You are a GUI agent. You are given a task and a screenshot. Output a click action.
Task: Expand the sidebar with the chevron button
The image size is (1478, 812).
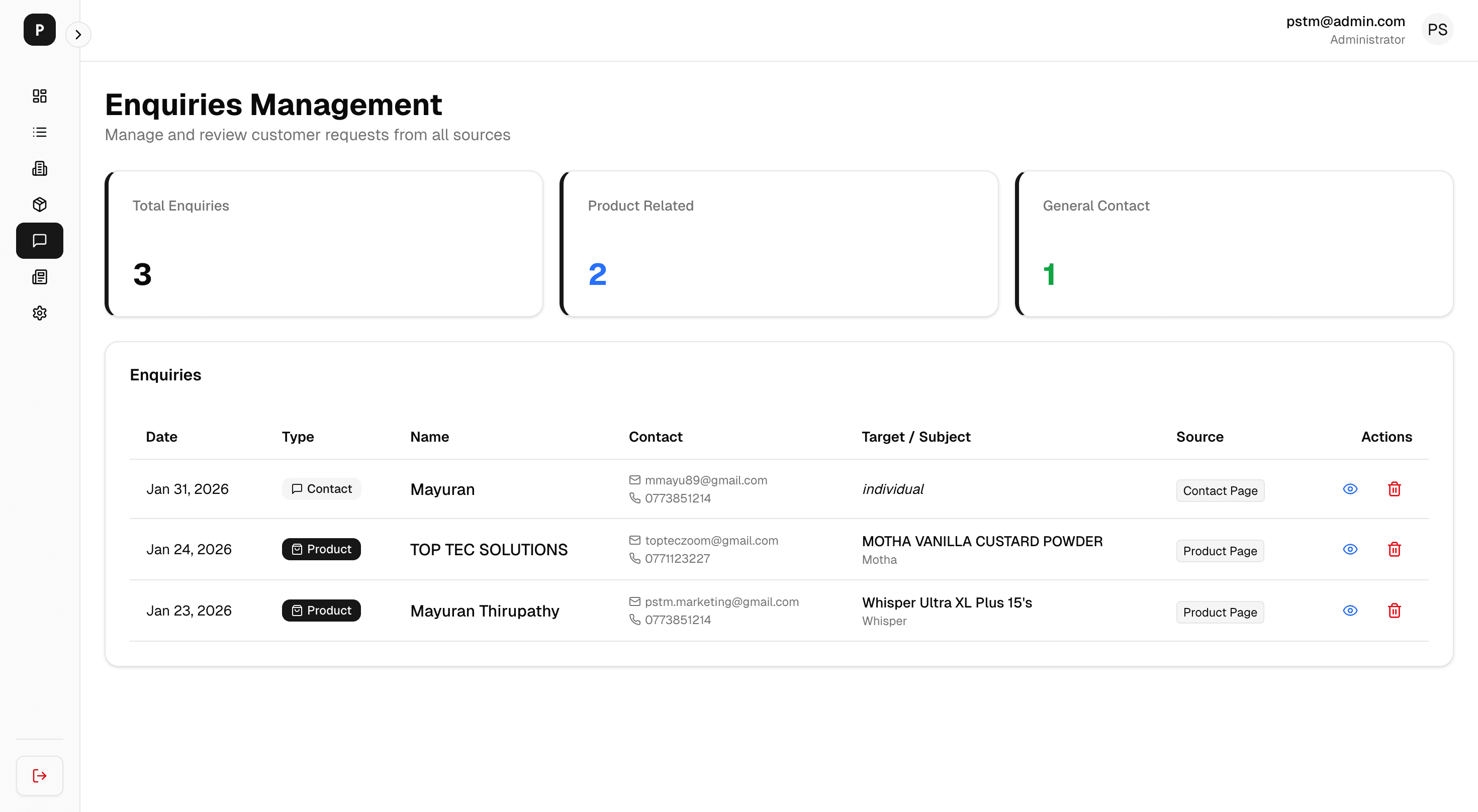click(78, 35)
